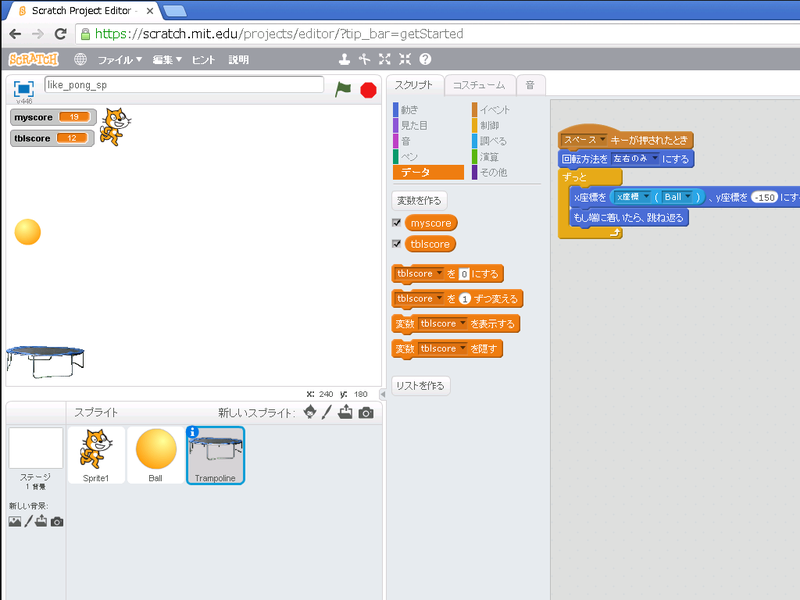Switch to the コスチューム tab
Viewport: 800px width, 600px height.
pos(480,85)
